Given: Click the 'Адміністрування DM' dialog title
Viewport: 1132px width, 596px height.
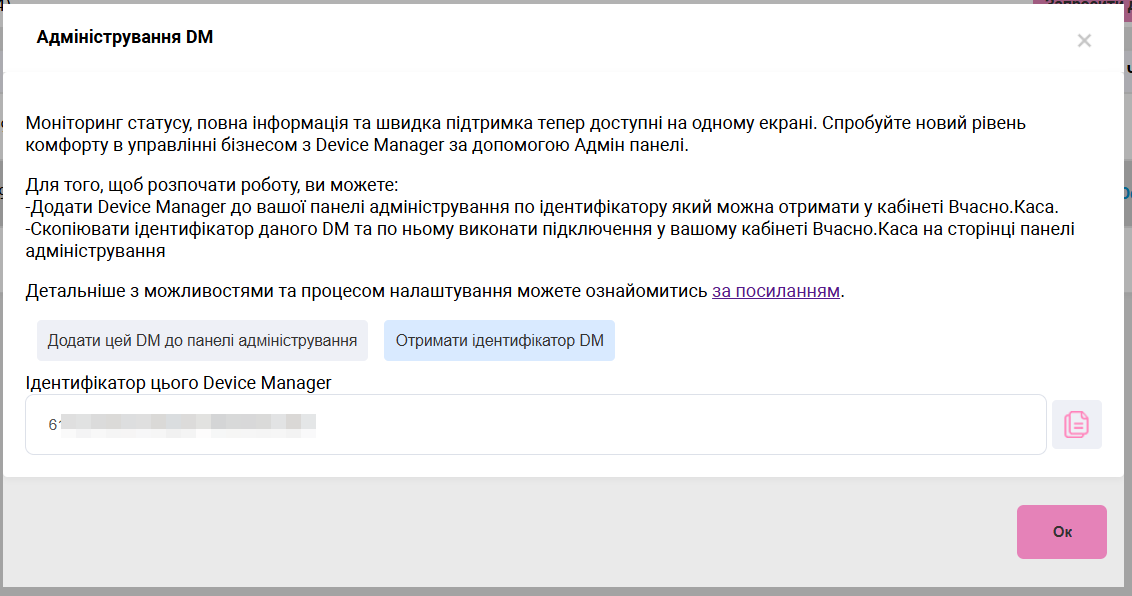Looking at the screenshot, I should click(125, 38).
